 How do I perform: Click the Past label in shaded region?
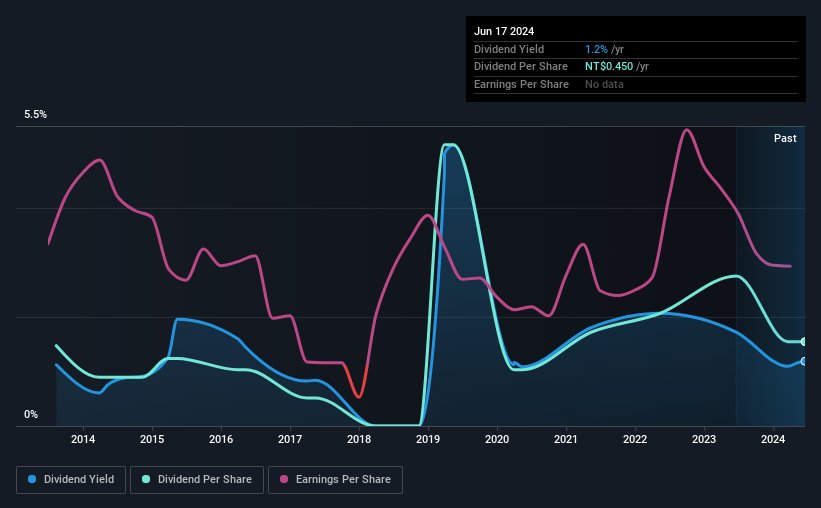pyautogui.click(x=785, y=138)
